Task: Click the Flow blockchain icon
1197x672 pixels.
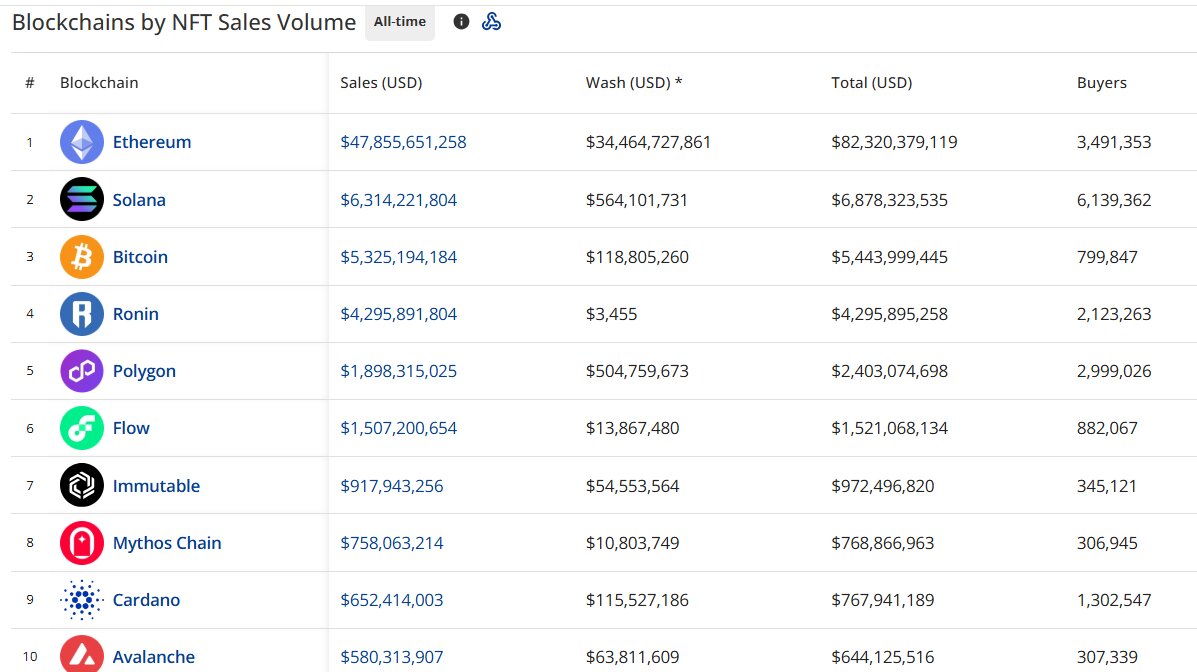Action: [81, 427]
